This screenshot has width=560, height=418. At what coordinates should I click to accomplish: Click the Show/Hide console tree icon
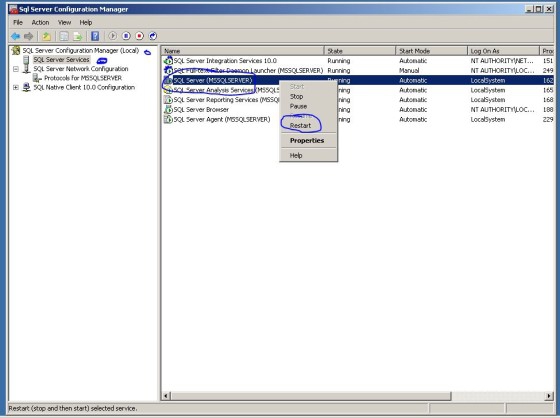pos(64,36)
